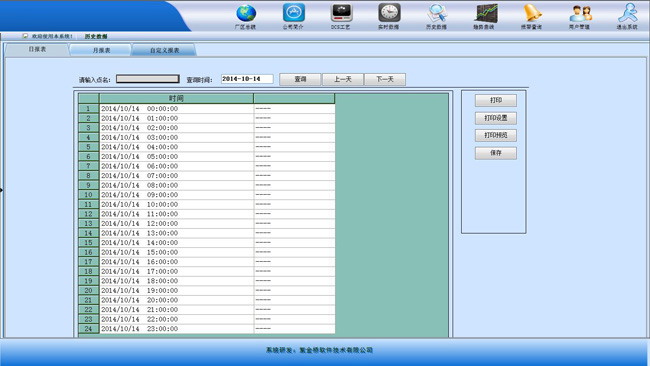The image size is (650, 366).
Task: Open the clock real-time data icon
Action: [389, 13]
